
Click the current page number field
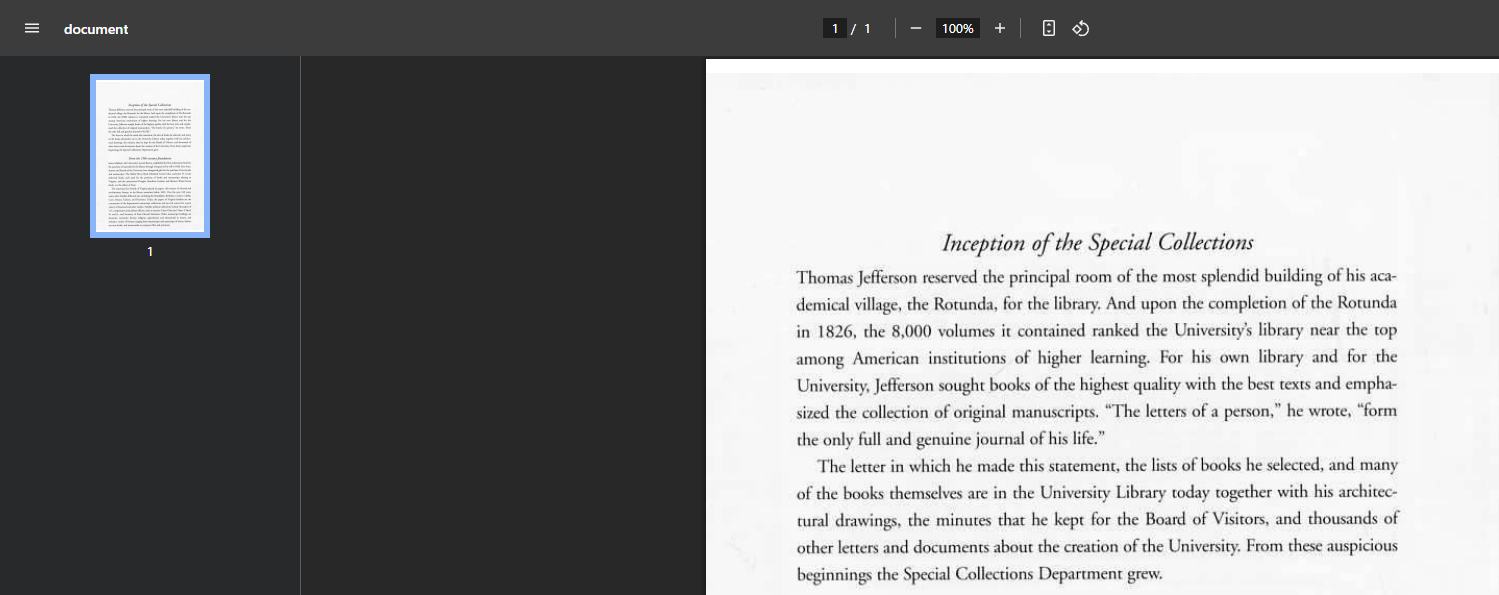pyautogui.click(x=834, y=28)
